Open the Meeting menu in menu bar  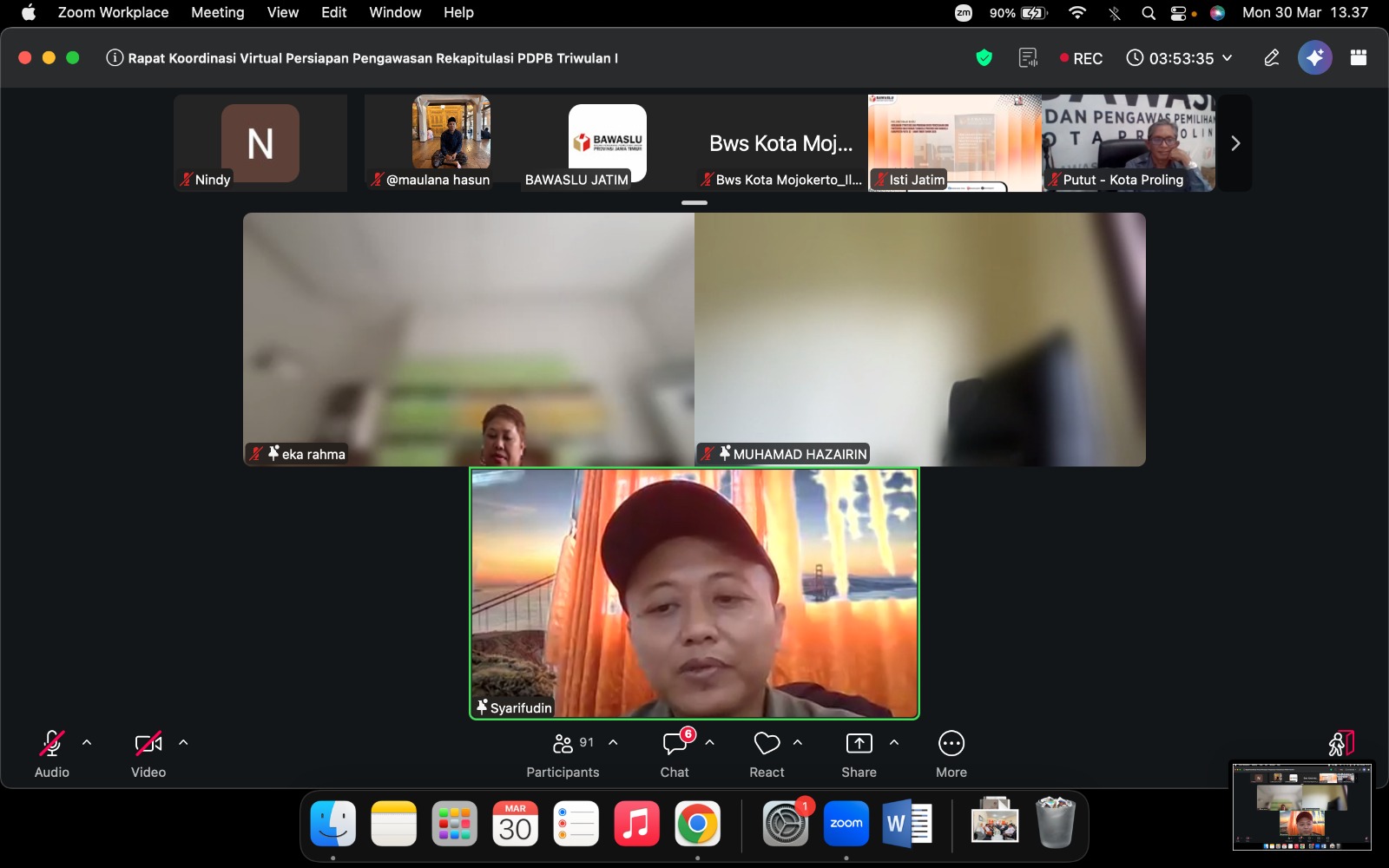[x=217, y=12]
